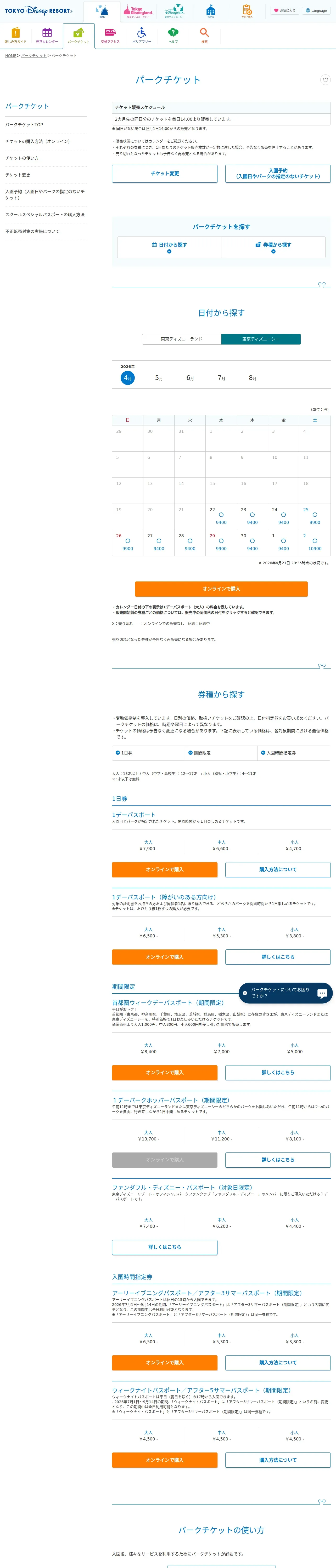Click 入園予約 (no date-specified ticket) button
Image resolution: width=336 pixels, height=1568 pixels.
(x=278, y=174)
